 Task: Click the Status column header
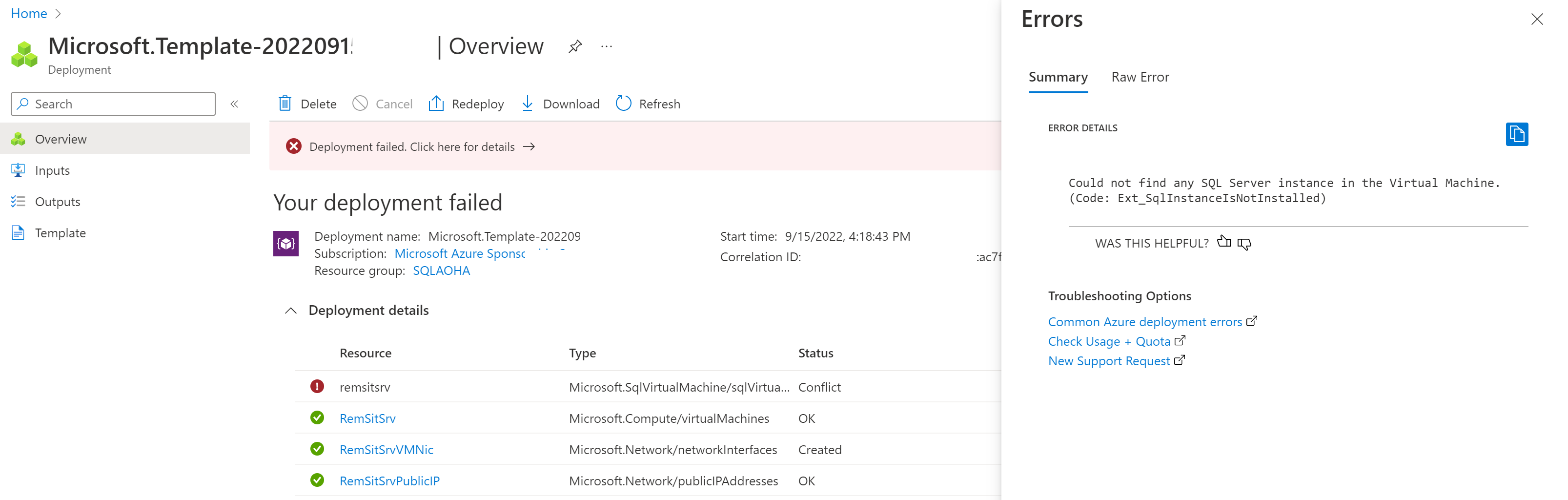(x=815, y=353)
